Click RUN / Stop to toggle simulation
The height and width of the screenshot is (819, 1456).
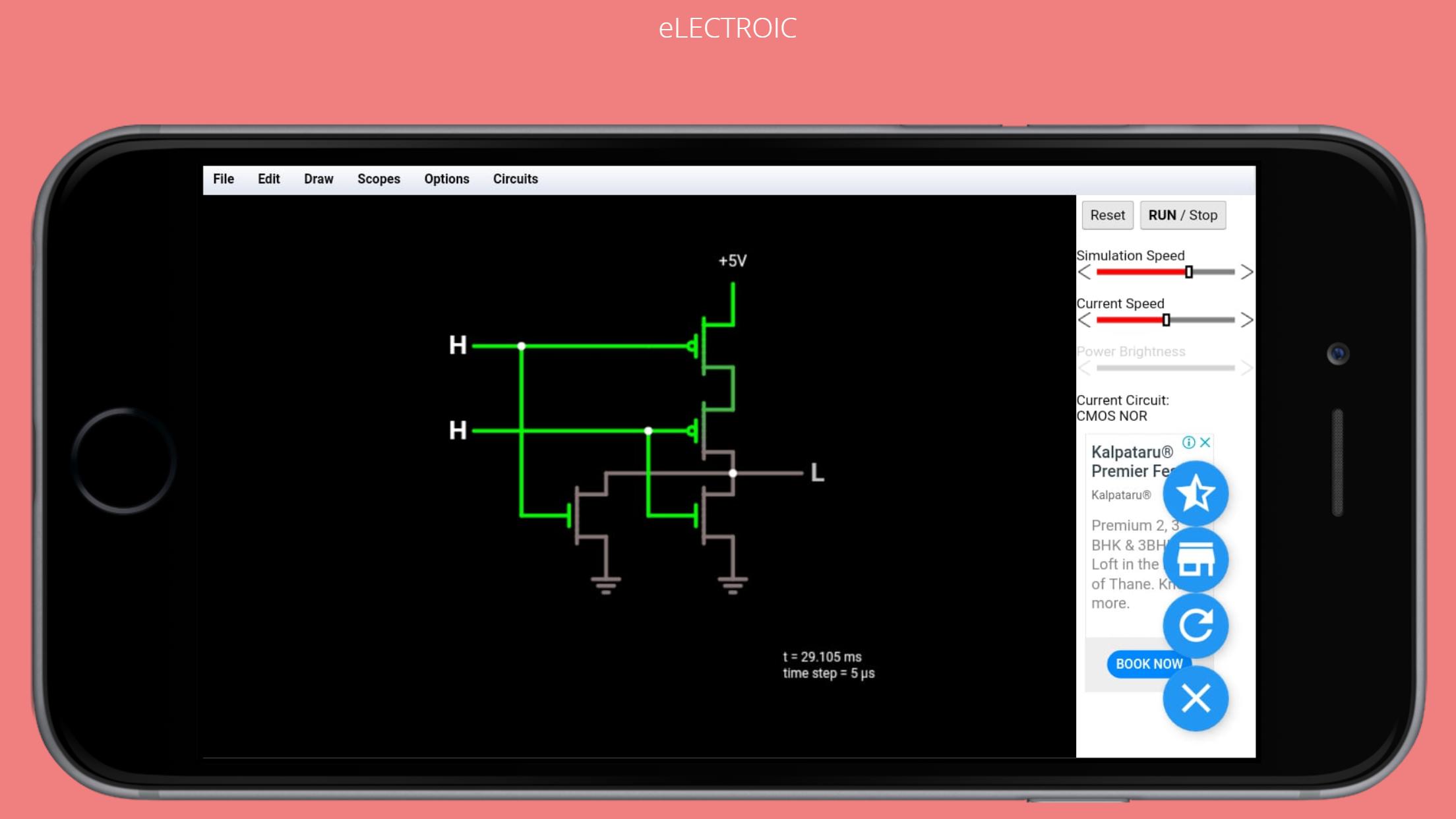click(1183, 215)
